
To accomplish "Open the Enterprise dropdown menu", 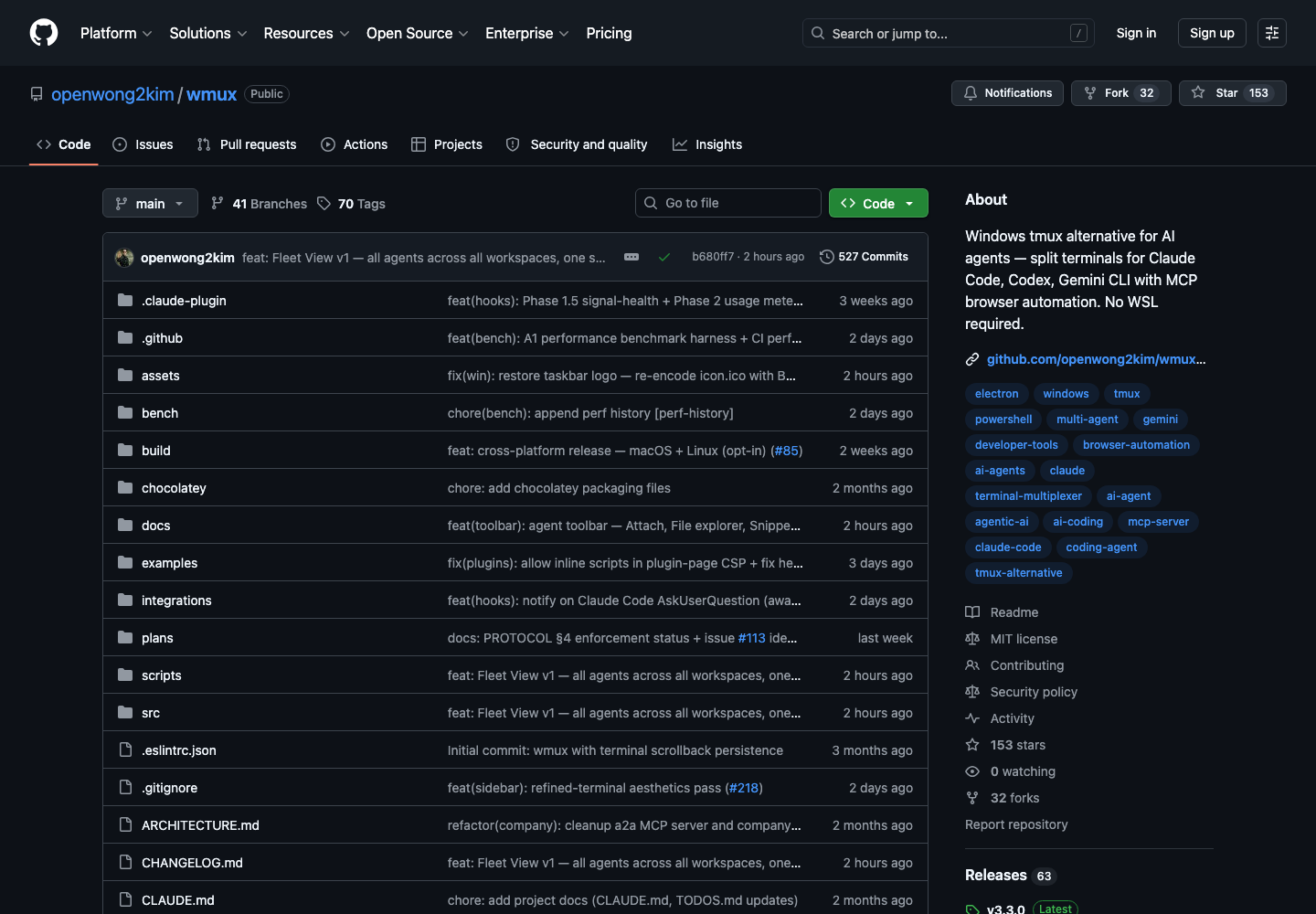I will 527,33.
